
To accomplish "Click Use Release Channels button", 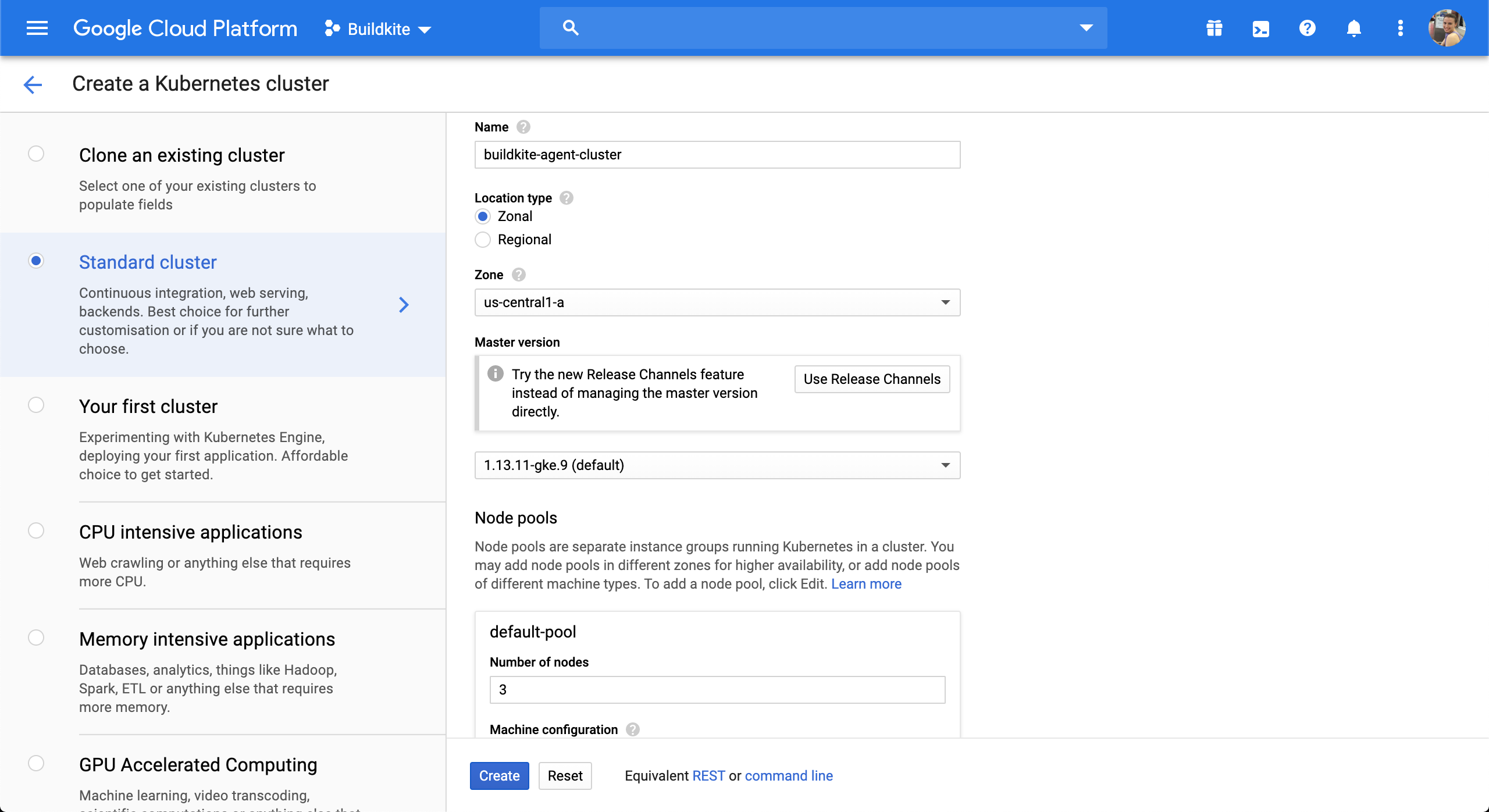I will [872, 379].
